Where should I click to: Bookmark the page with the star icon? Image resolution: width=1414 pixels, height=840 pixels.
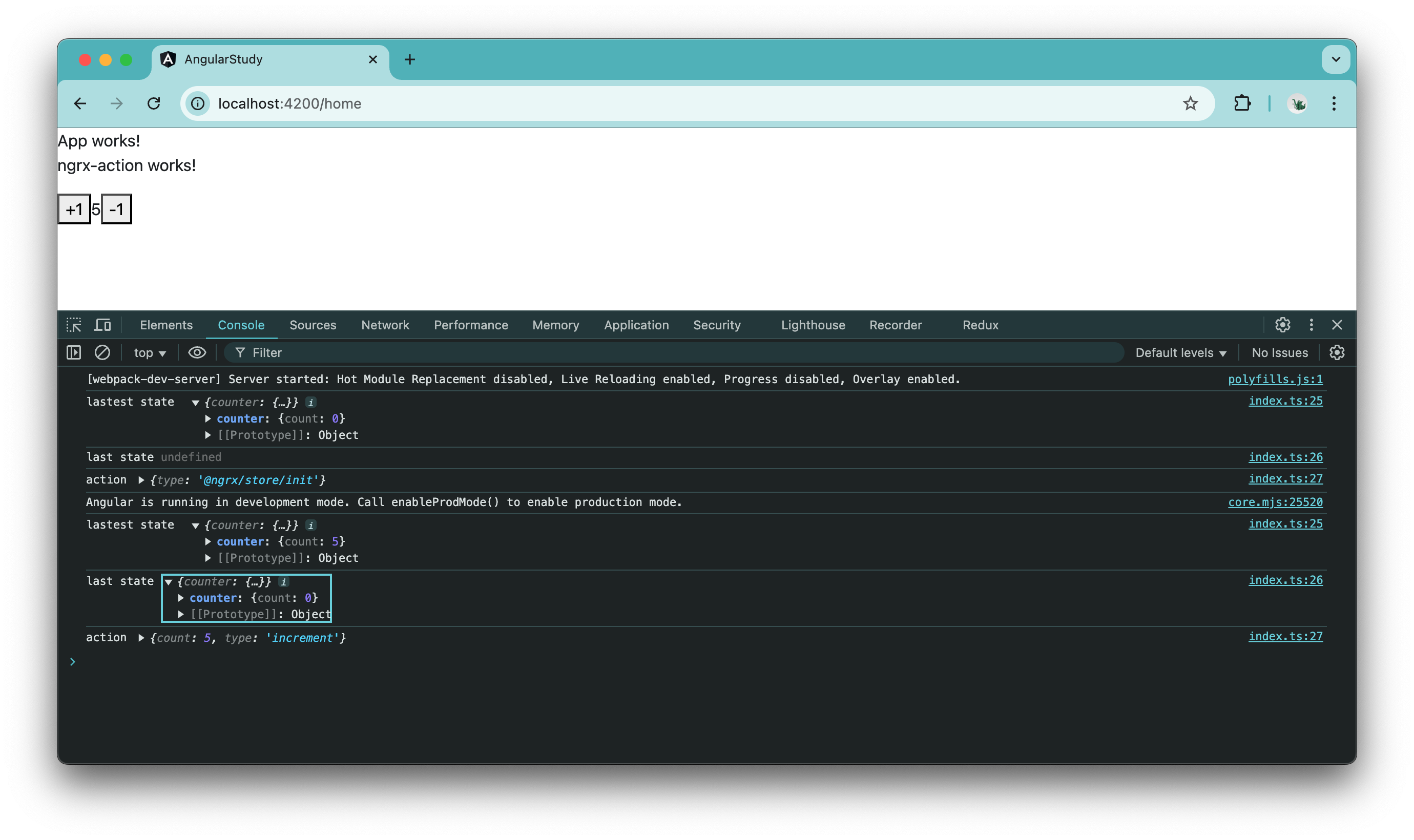click(1191, 103)
